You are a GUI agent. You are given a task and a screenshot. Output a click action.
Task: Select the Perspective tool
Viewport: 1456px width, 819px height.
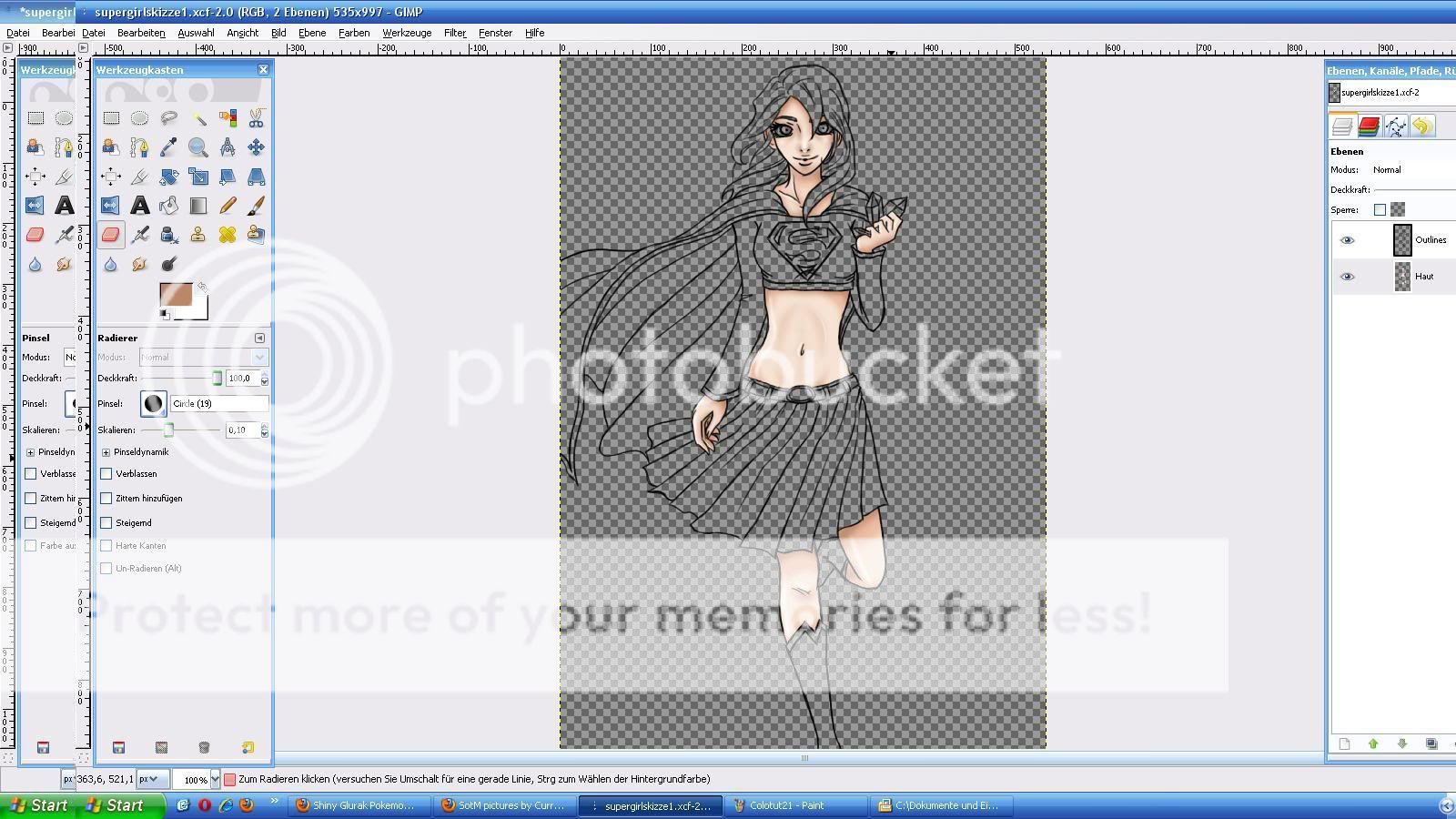click(256, 177)
